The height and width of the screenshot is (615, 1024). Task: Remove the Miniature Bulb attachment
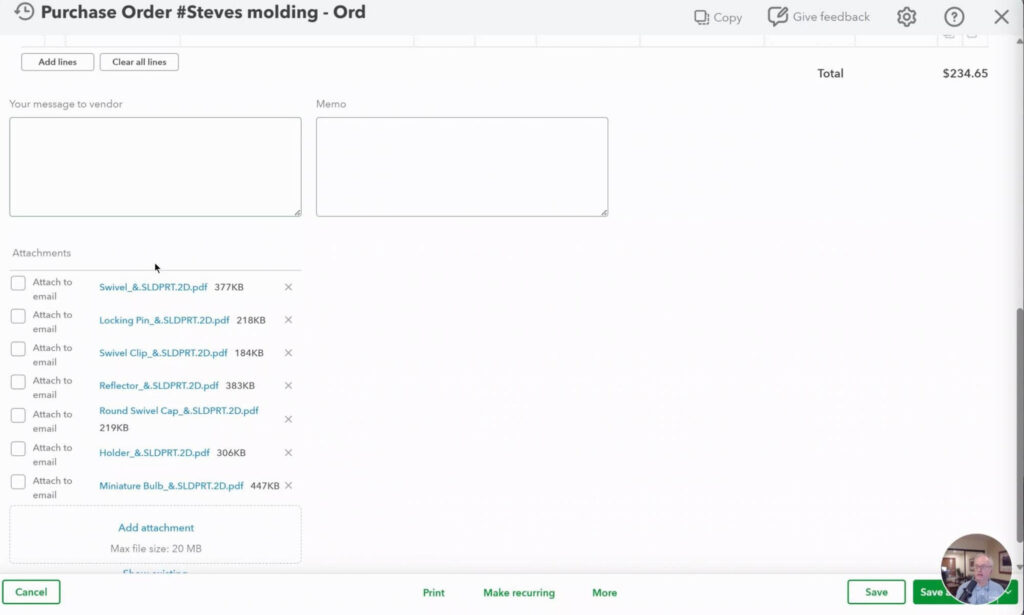pos(288,486)
